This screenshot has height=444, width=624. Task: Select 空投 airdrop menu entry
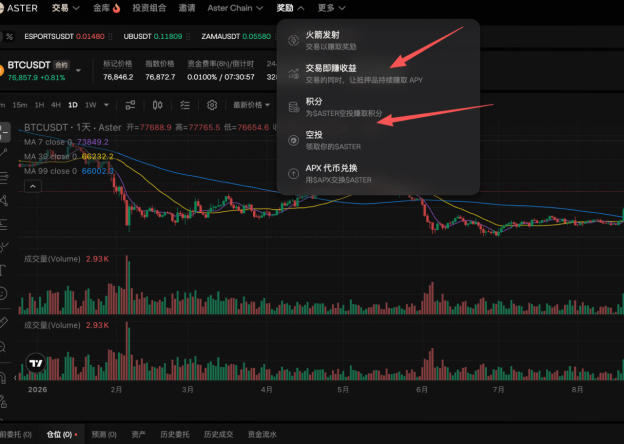[378, 140]
